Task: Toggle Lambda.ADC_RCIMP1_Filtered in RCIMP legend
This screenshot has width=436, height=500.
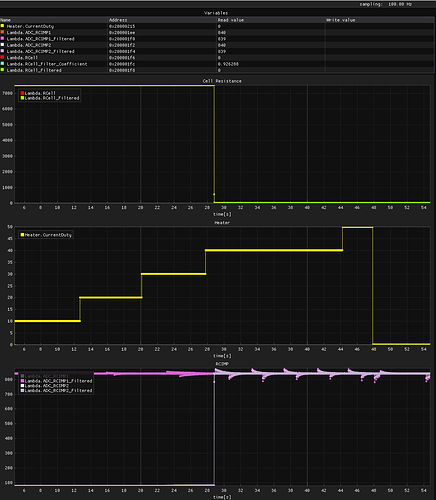Action: click(x=56, y=381)
